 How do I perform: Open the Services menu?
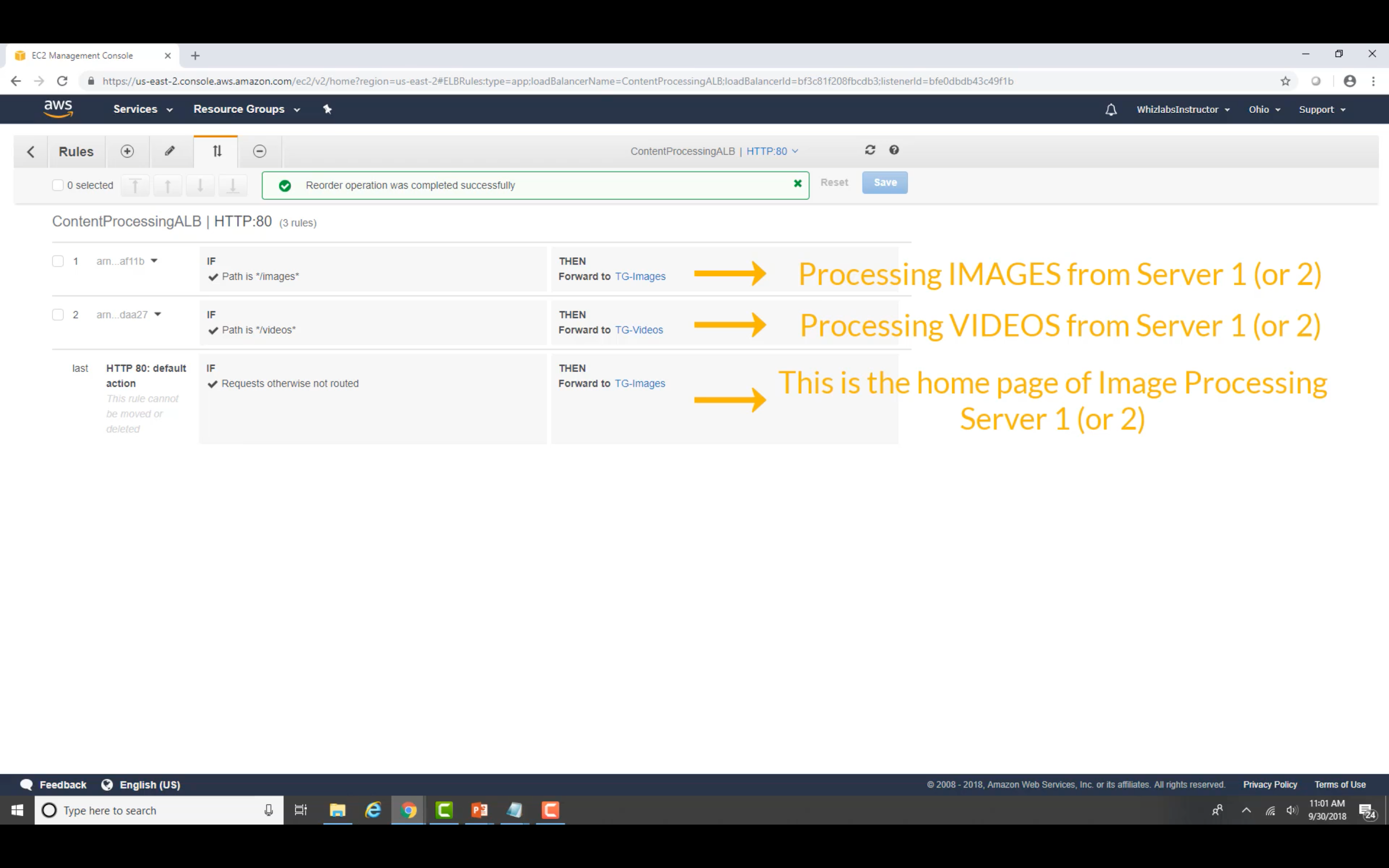pos(142,109)
